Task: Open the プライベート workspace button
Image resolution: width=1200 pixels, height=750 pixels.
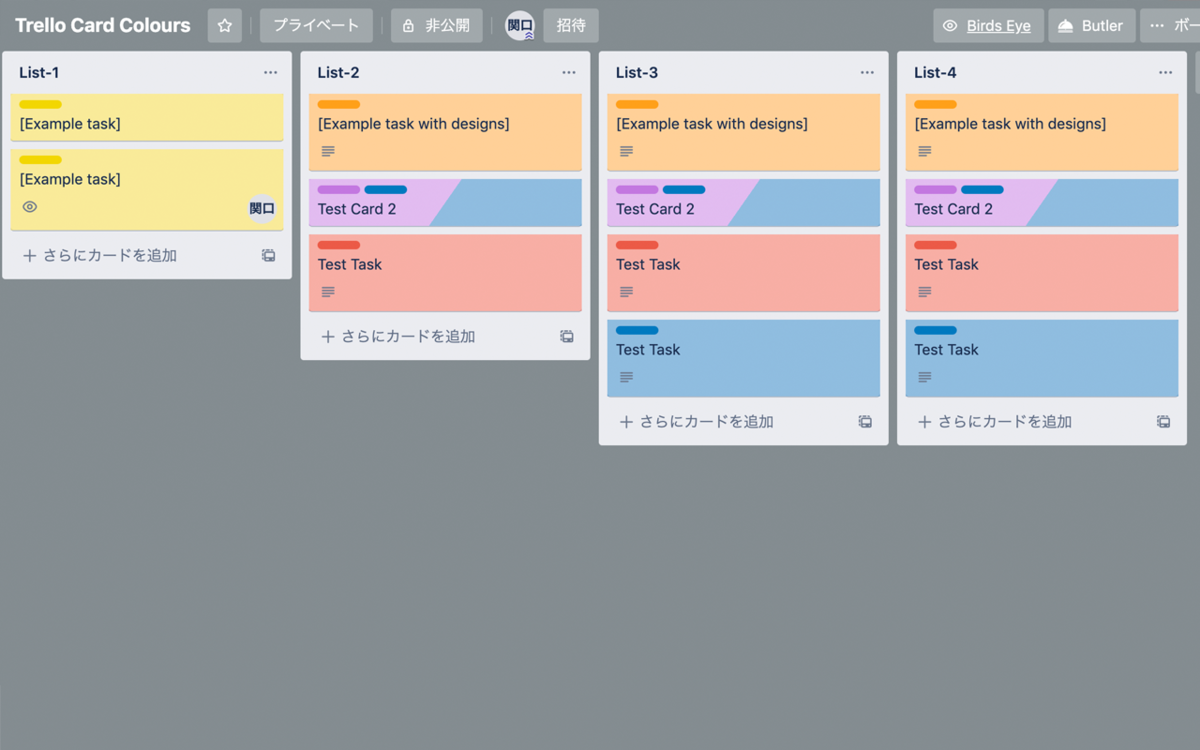Action: (x=317, y=26)
